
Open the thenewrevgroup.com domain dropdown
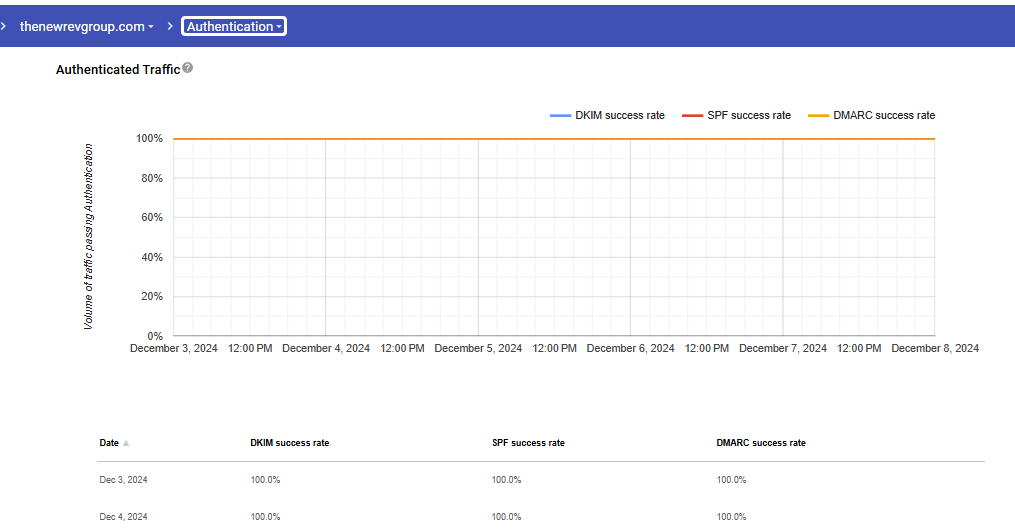coord(87,27)
